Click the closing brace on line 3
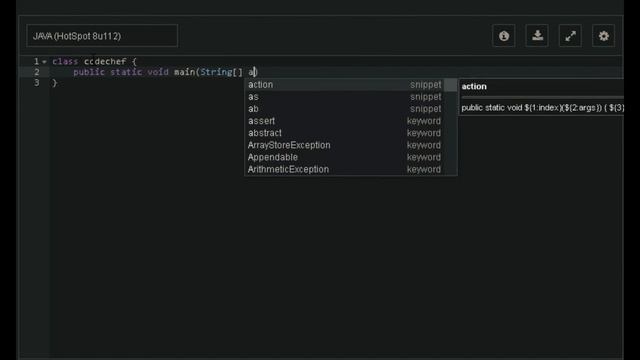 tap(55, 83)
